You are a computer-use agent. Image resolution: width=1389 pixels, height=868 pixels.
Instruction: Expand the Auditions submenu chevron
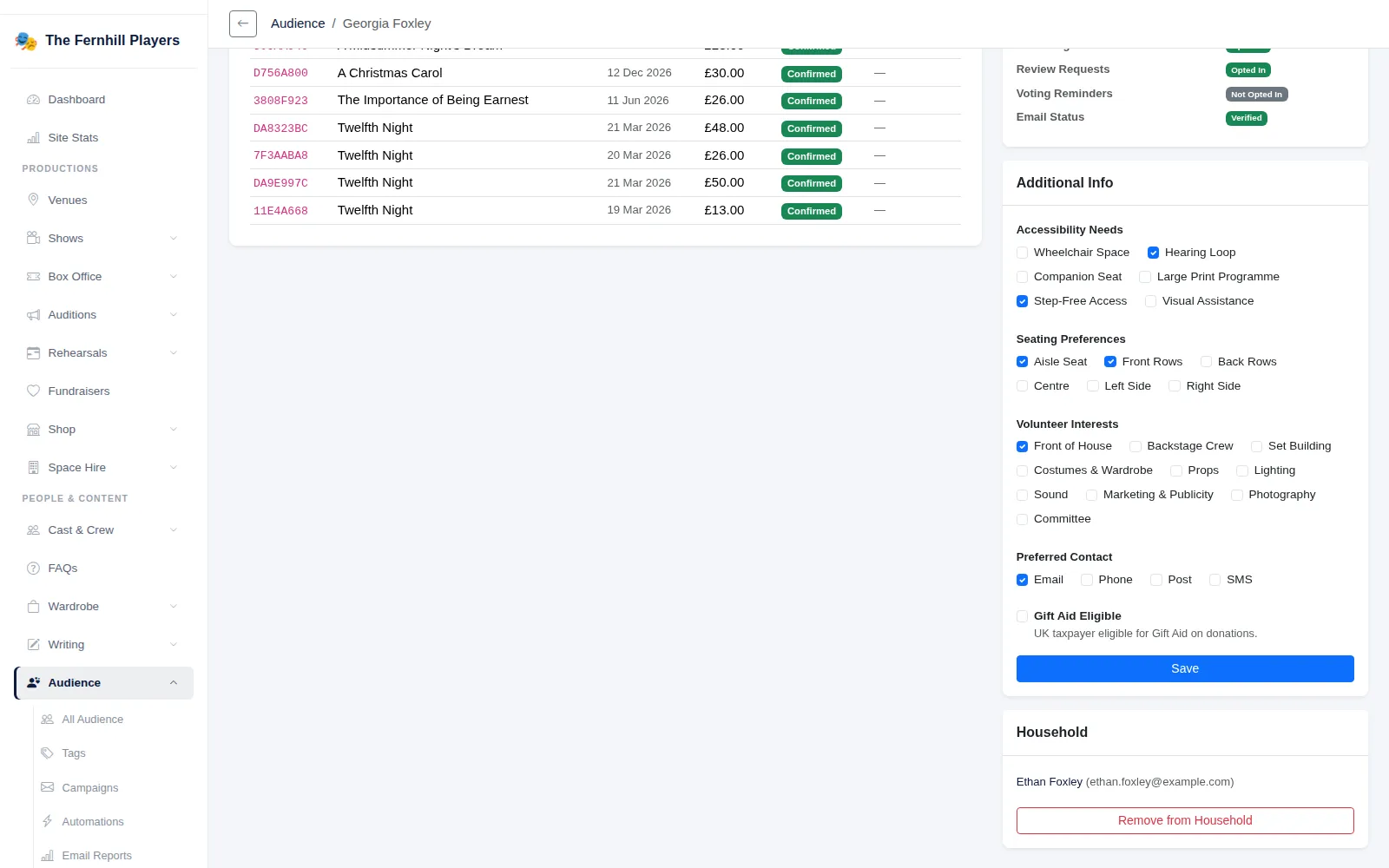[x=174, y=315]
